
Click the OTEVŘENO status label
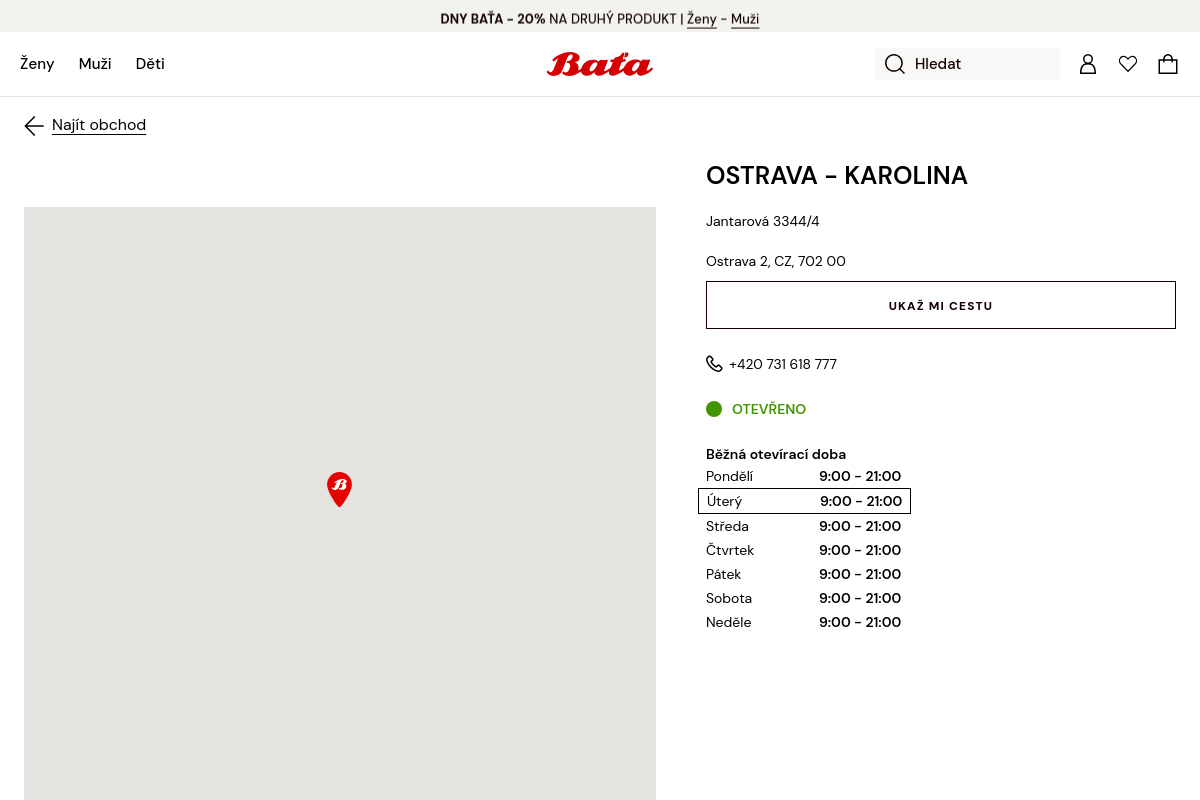pos(769,409)
